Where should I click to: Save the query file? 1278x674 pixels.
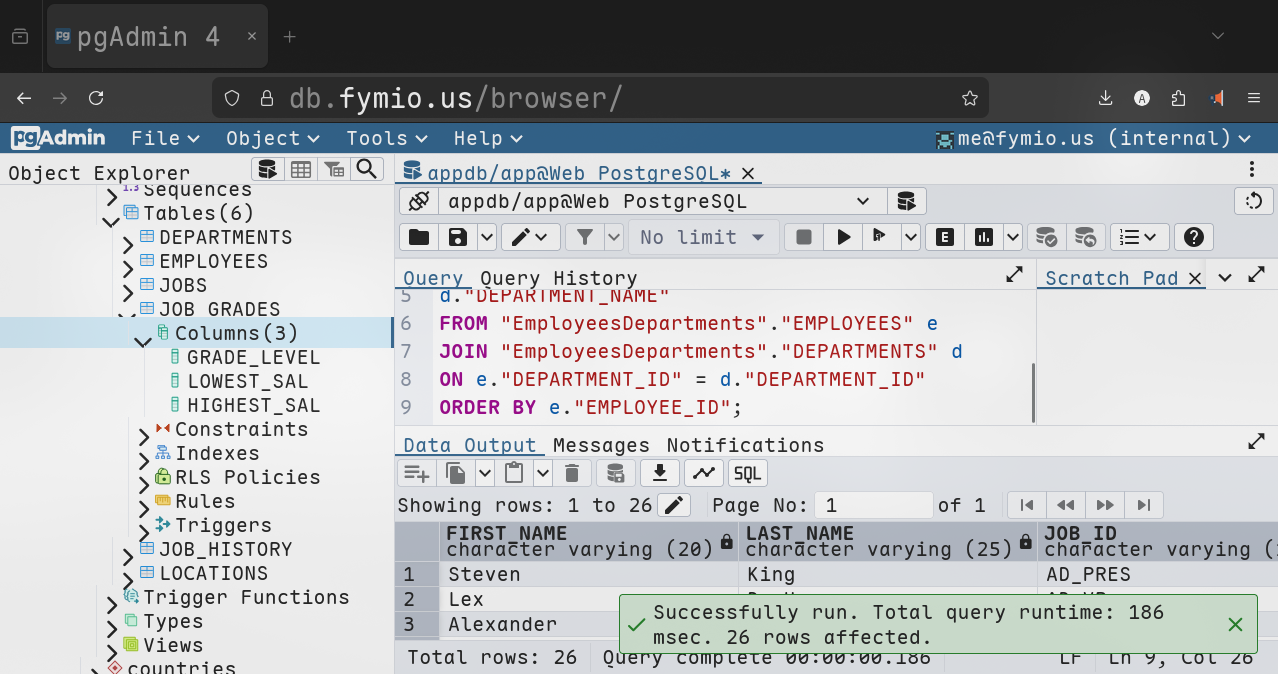pos(458,237)
